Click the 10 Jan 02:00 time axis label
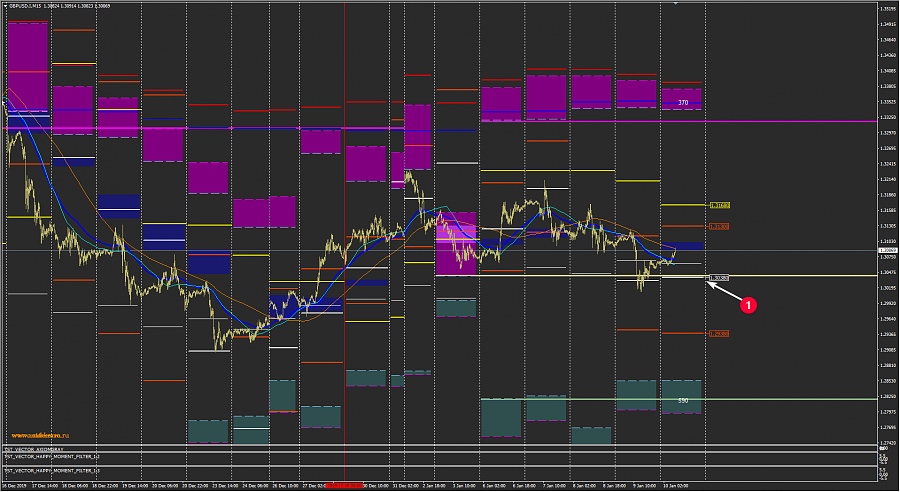Screen dimensions: 900x492 pos(676,486)
